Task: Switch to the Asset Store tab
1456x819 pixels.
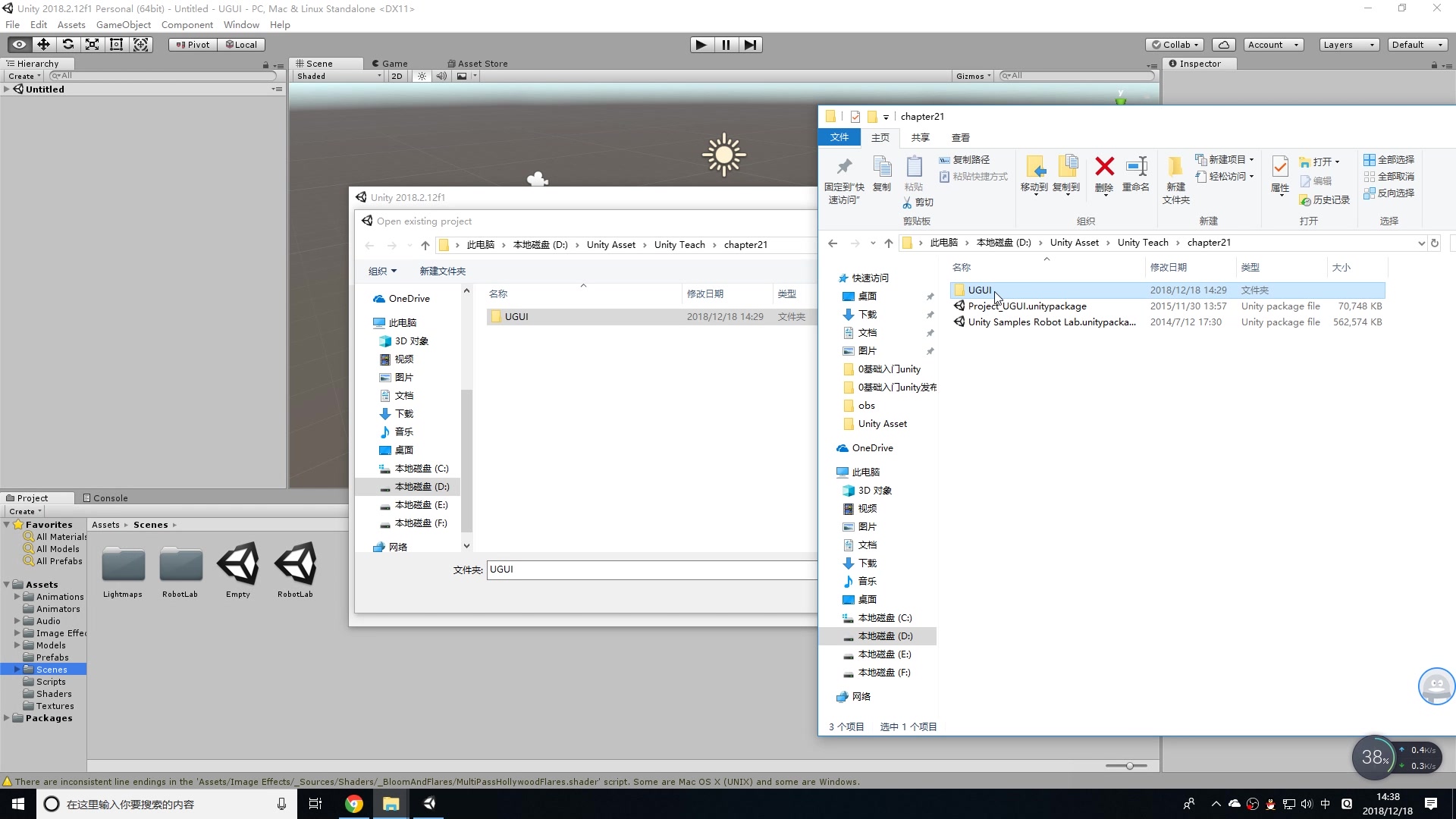Action: 478,64
